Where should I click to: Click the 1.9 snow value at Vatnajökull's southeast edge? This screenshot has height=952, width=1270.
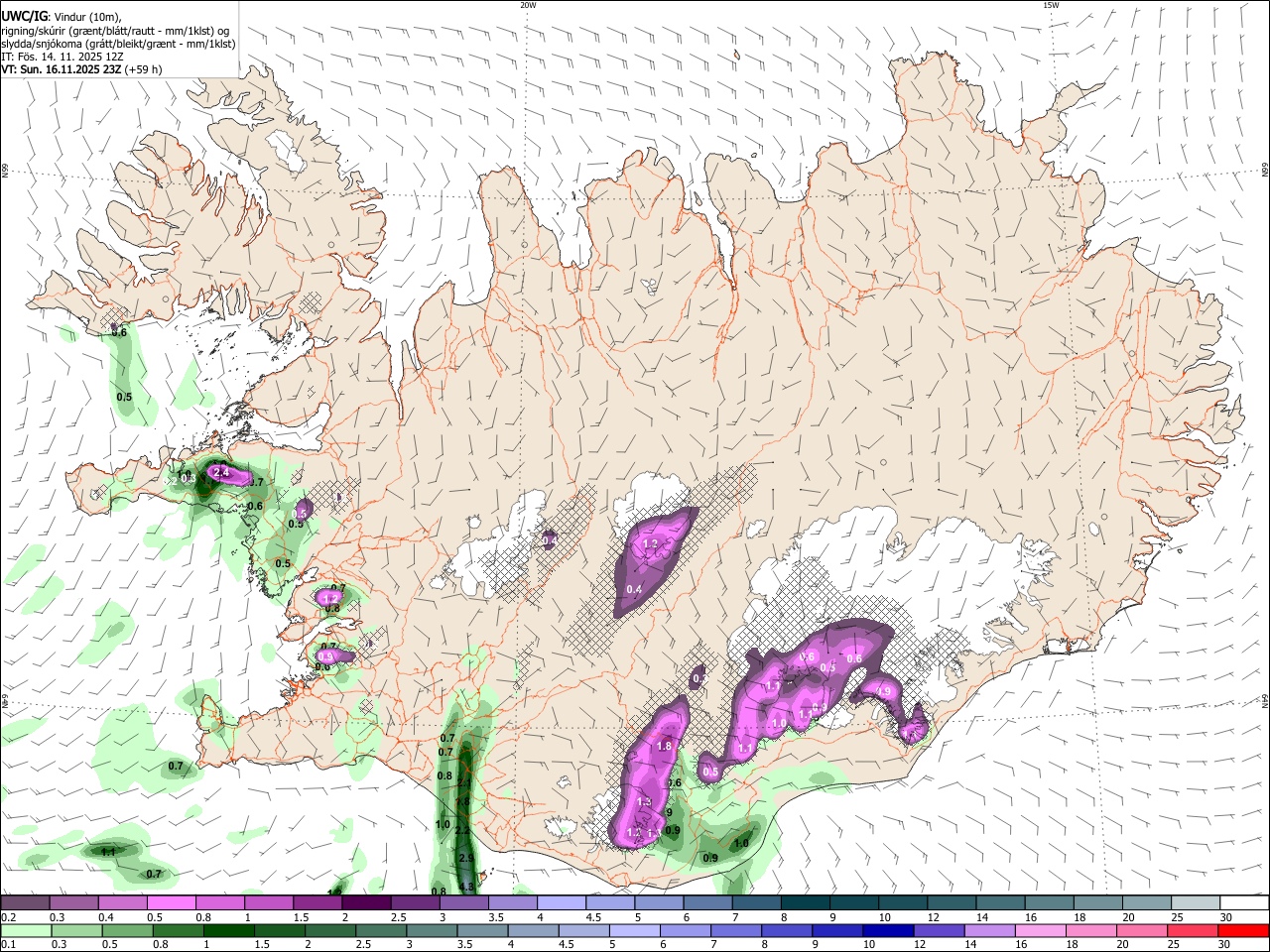pos(885,690)
